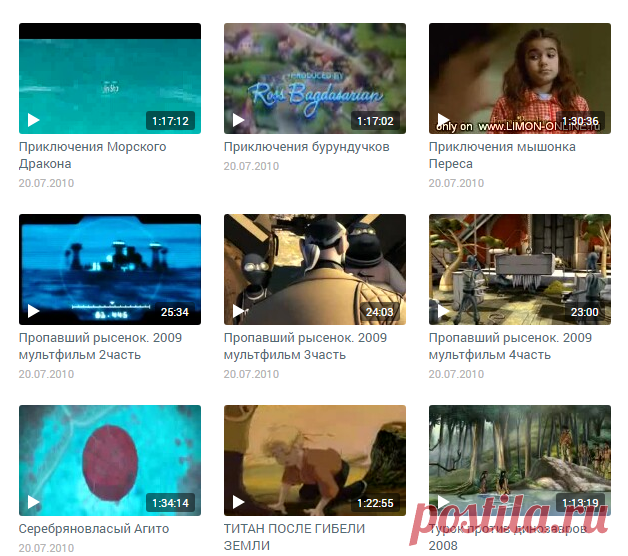628x556 pixels.
Task: Open title link Приключения мышонка Переса
Action: tap(502, 155)
